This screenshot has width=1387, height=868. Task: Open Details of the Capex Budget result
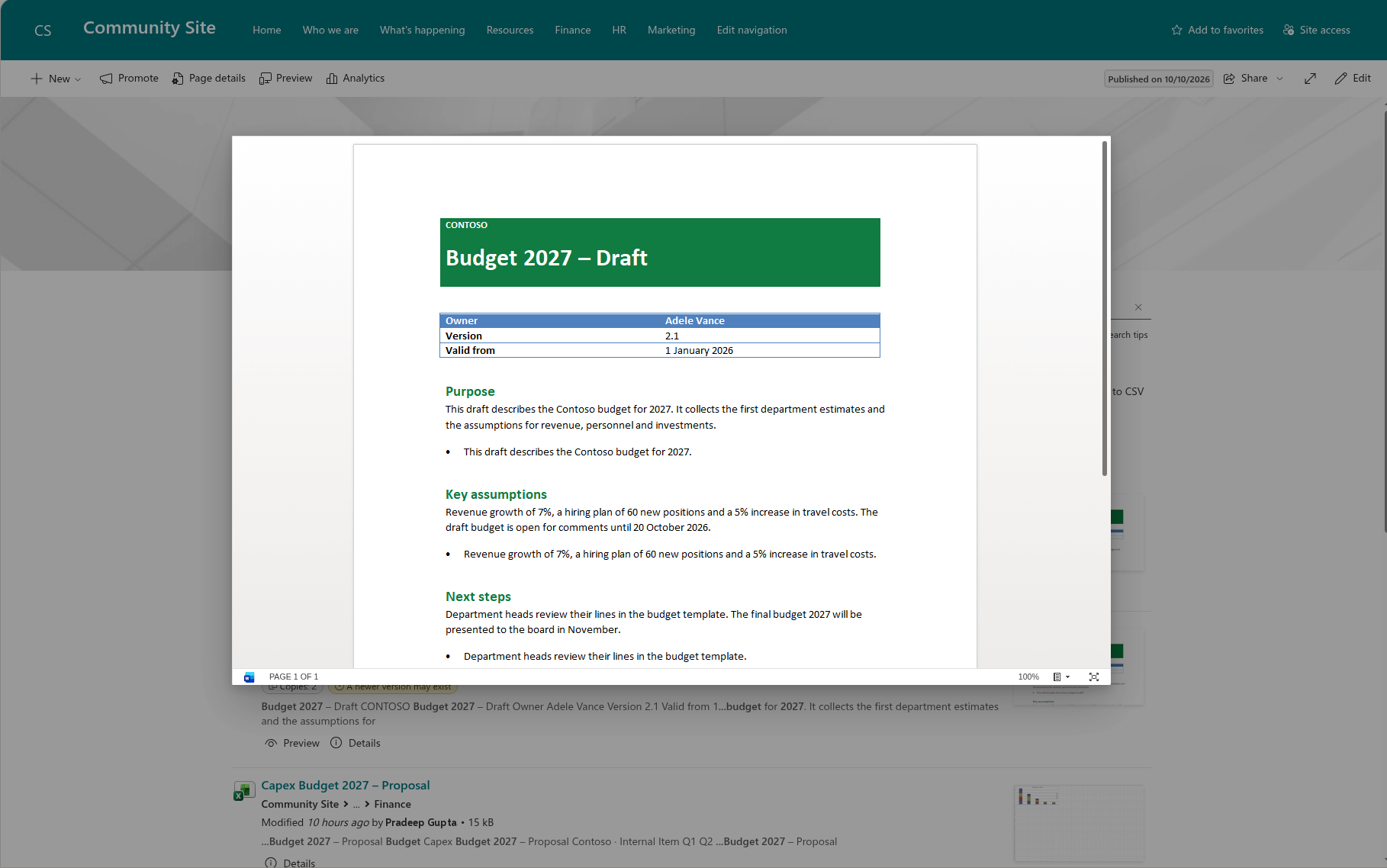click(290, 863)
